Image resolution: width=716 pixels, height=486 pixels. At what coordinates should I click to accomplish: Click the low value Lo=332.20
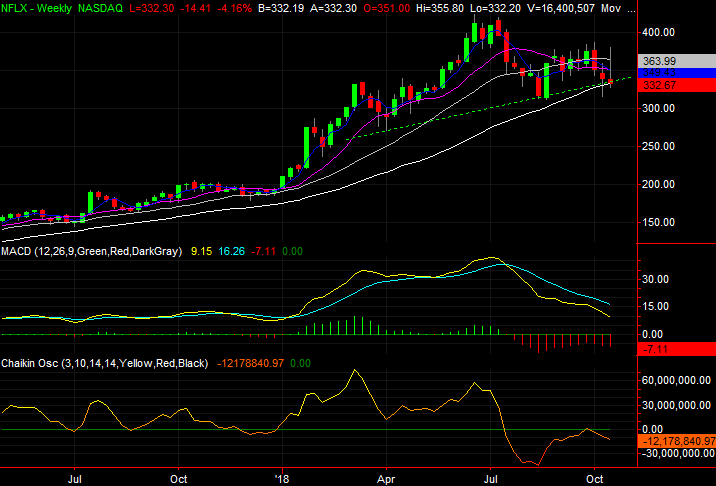tap(495, 8)
